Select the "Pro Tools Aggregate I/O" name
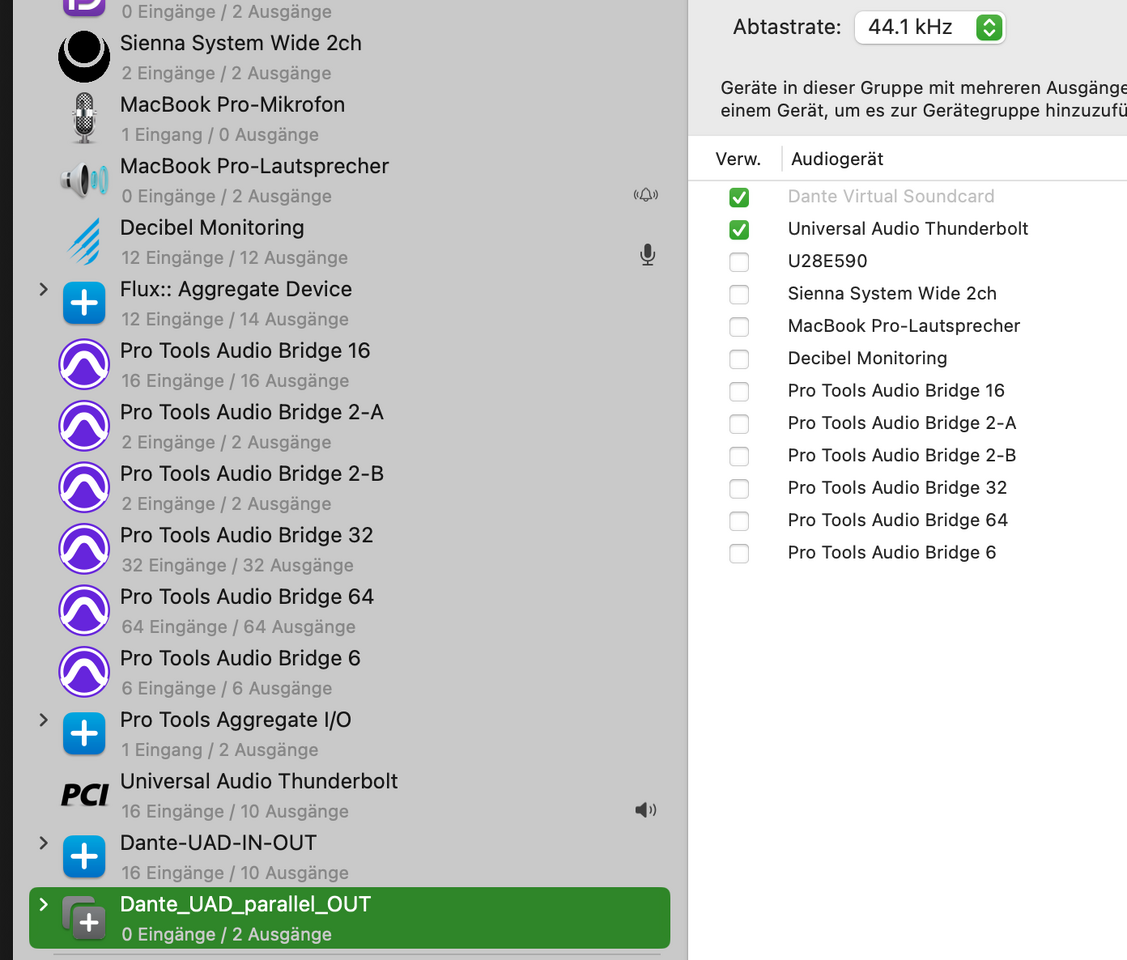 click(236, 720)
